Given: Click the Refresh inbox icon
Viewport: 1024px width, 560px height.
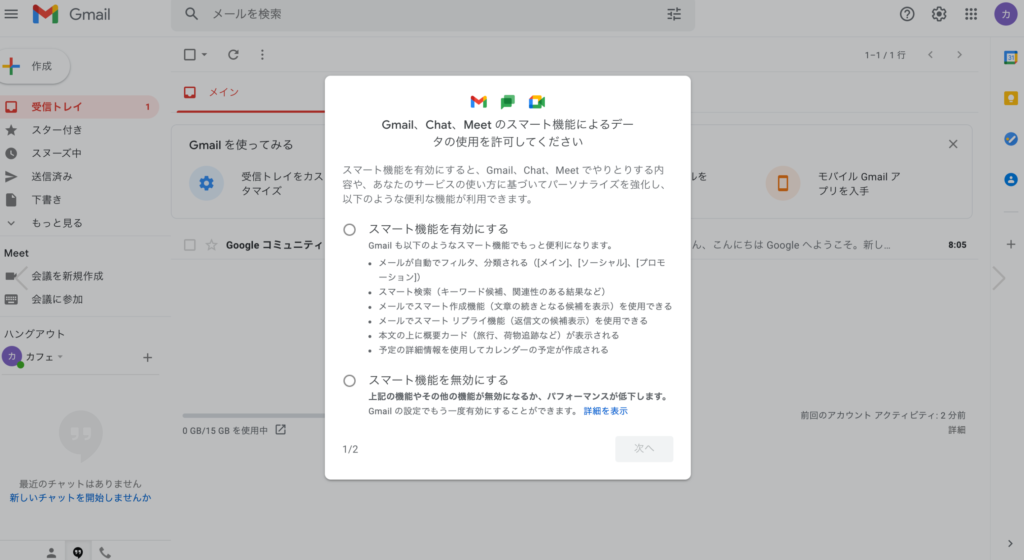Looking at the screenshot, I should point(233,54).
